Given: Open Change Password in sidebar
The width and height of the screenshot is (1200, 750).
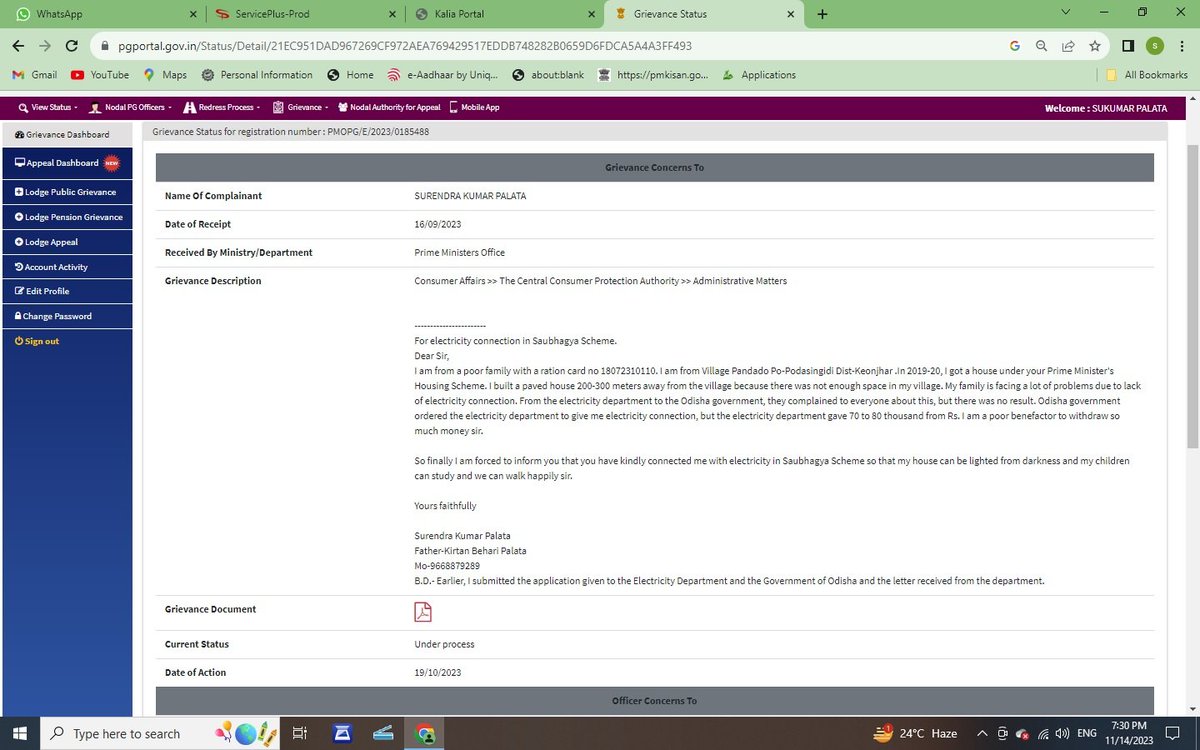Looking at the screenshot, I should [66, 316].
